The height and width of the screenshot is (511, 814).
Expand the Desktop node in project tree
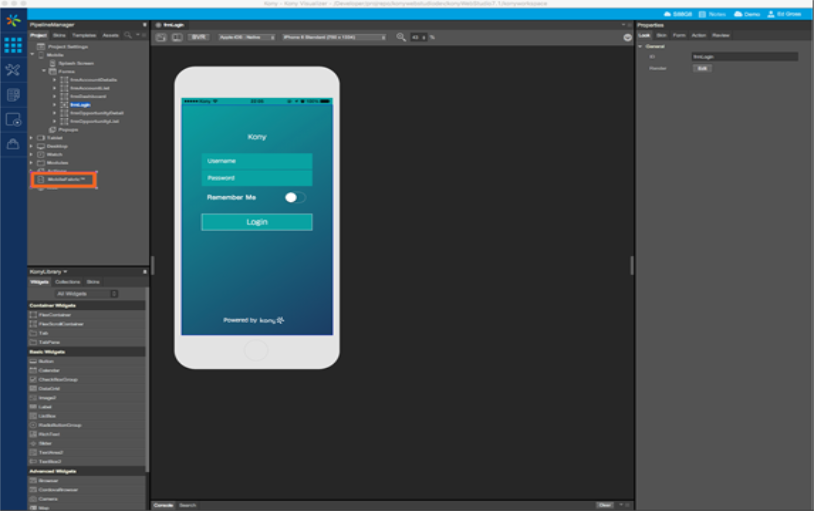pos(32,146)
